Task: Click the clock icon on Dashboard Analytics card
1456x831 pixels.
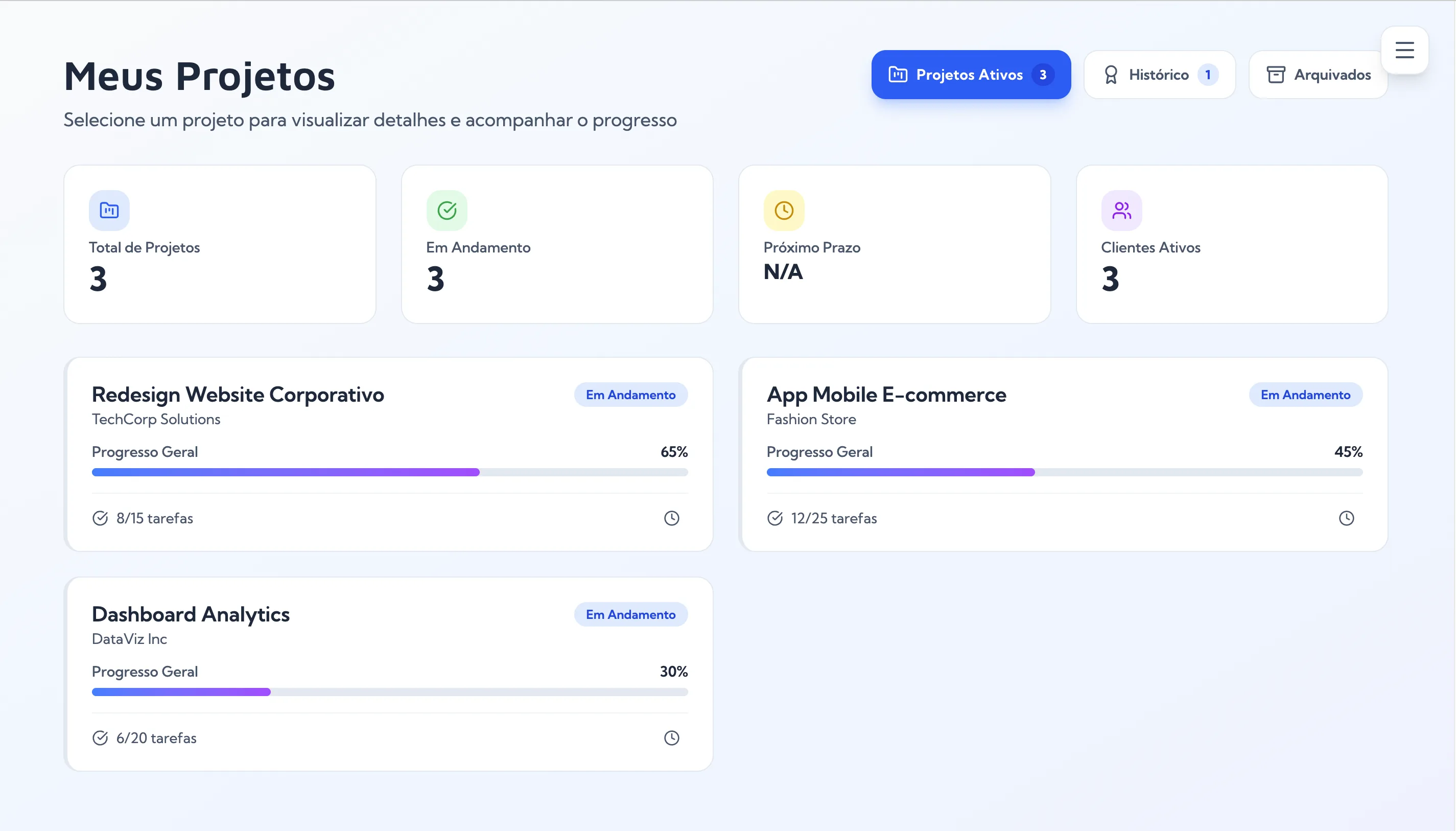Action: [x=671, y=738]
